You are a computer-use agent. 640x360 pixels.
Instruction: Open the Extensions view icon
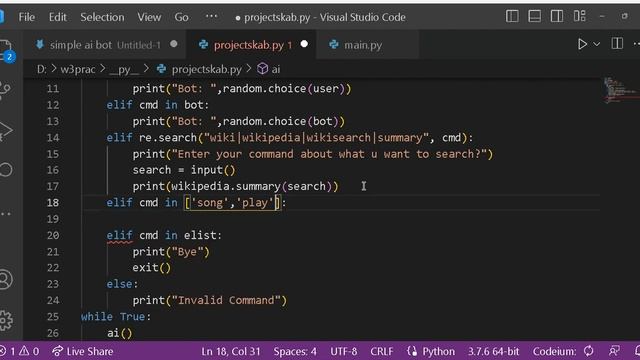(x=6, y=170)
